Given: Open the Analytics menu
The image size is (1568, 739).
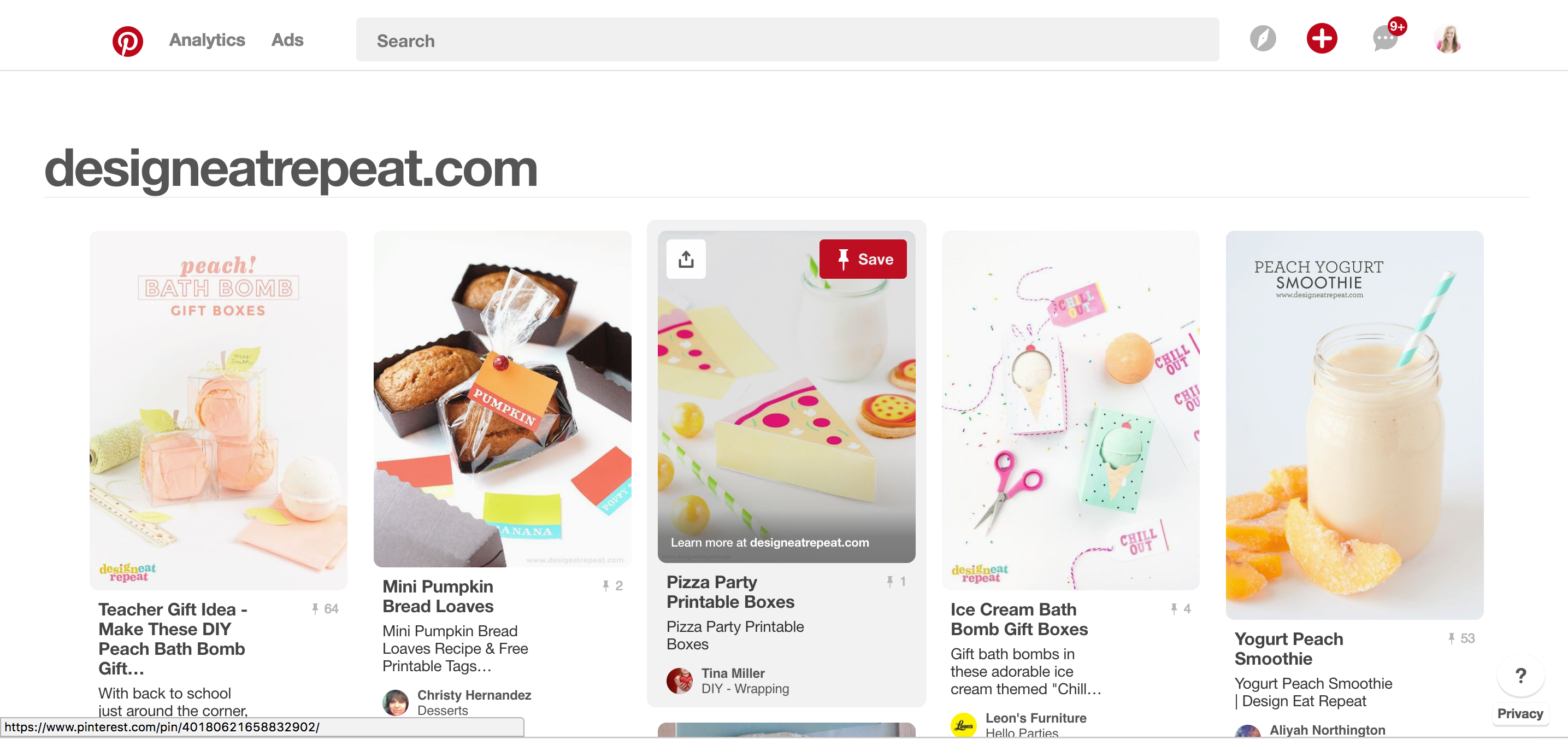Looking at the screenshot, I should (207, 40).
